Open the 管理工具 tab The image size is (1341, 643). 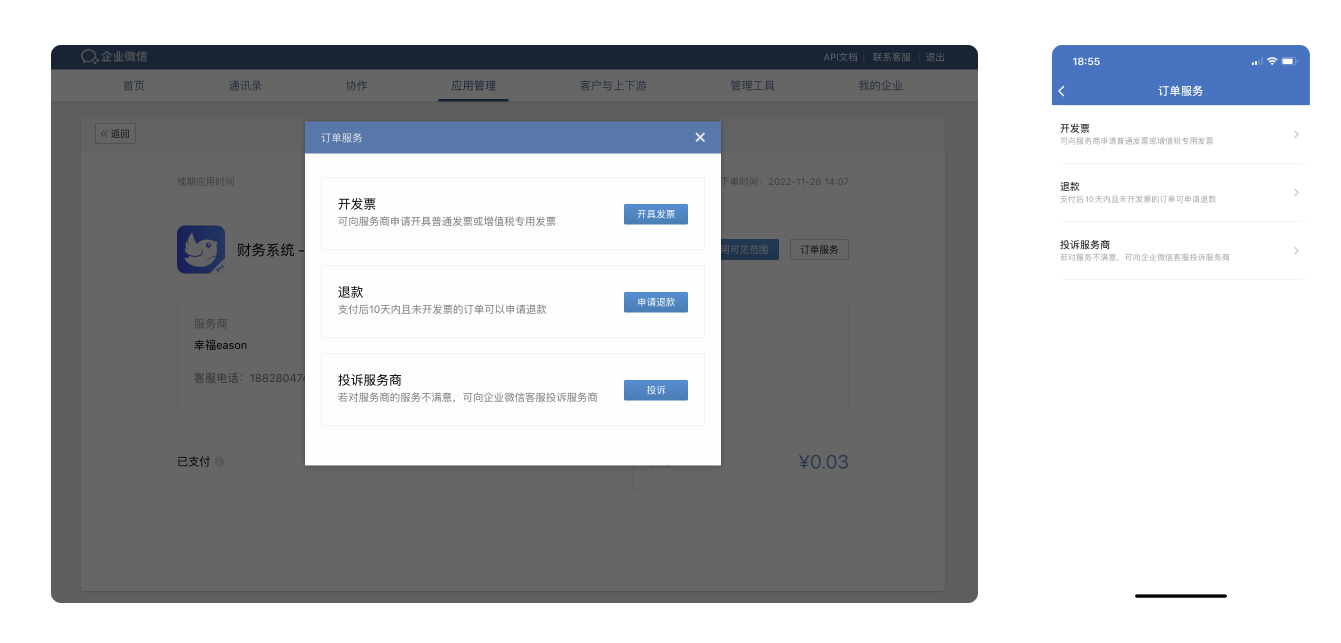pyautogui.click(x=753, y=86)
